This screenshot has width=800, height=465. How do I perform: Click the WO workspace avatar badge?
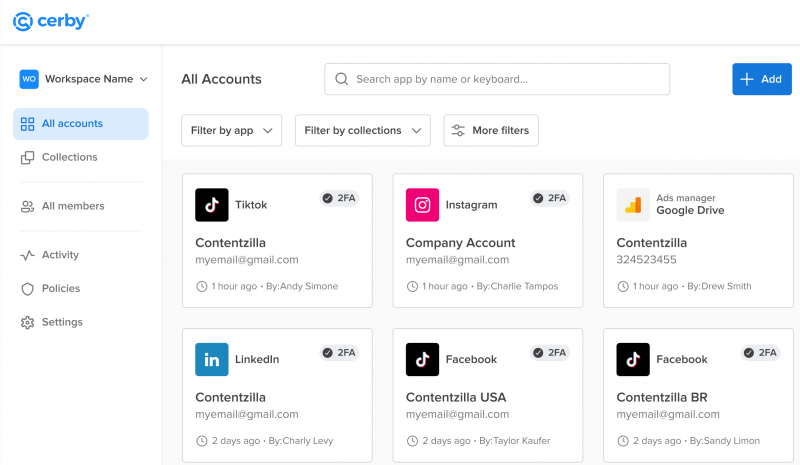click(29, 79)
